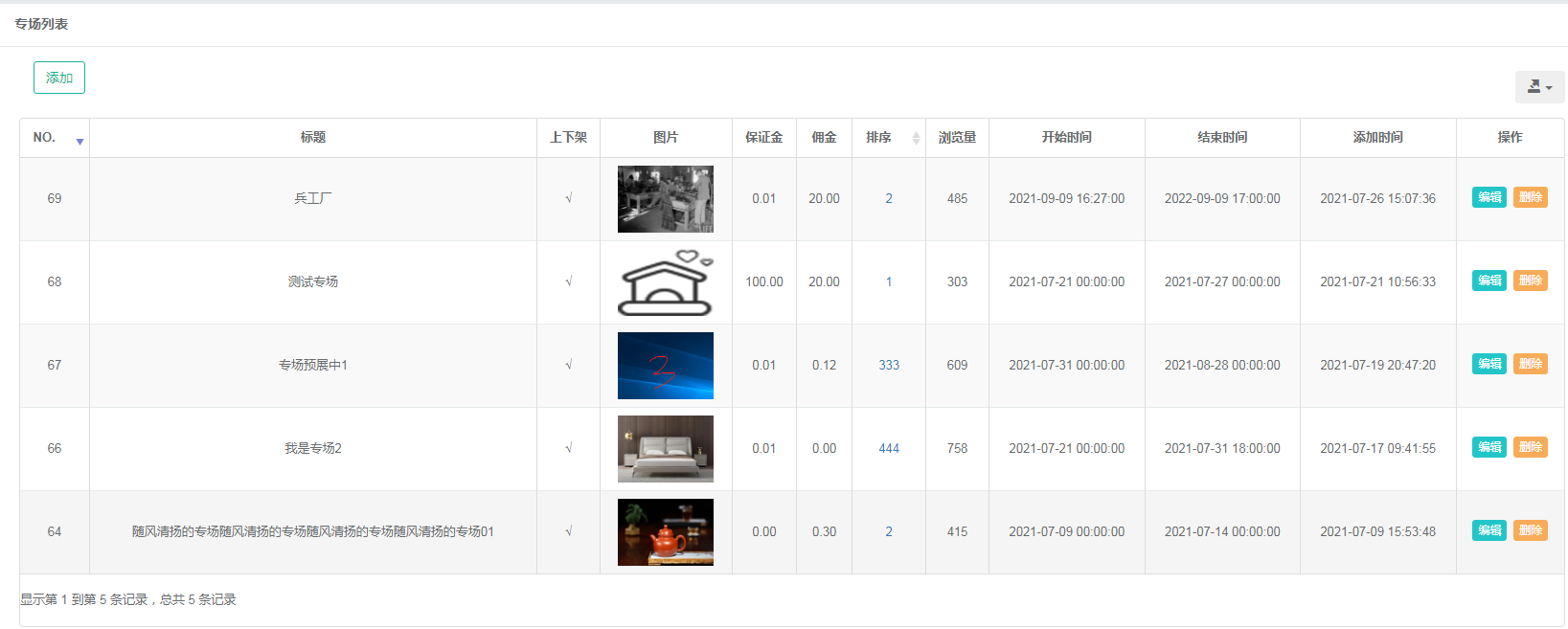Click the NO. cell 69
This screenshot has width=1568, height=629.
55,199
